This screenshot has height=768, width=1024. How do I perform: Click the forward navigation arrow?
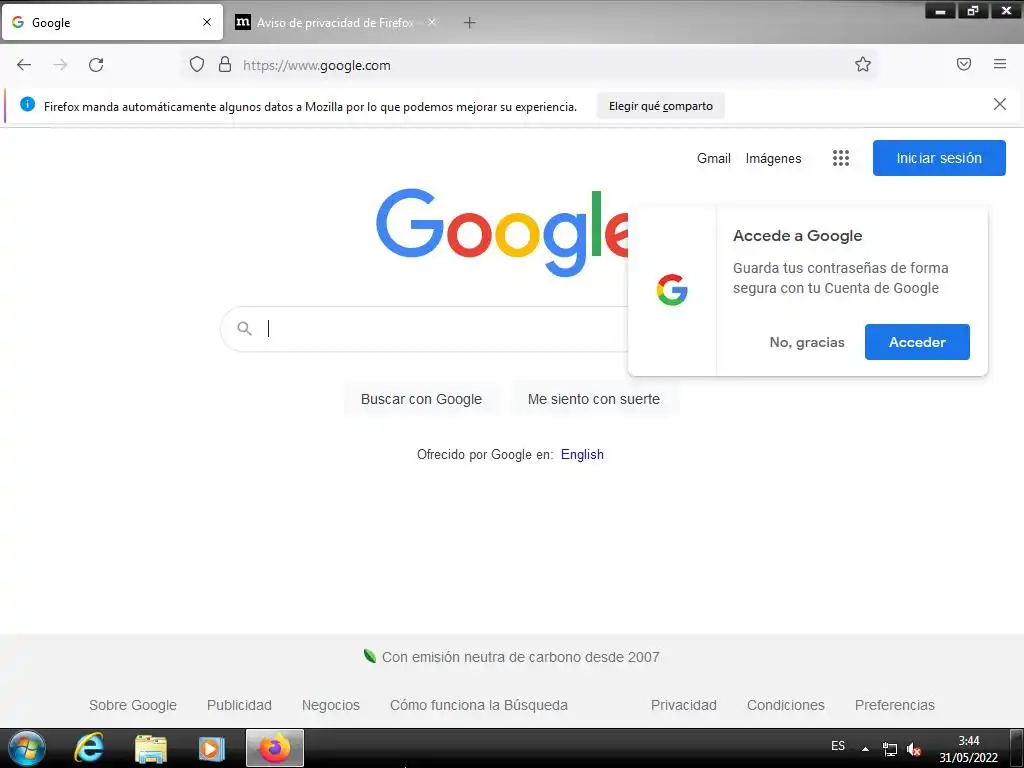click(x=60, y=65)
